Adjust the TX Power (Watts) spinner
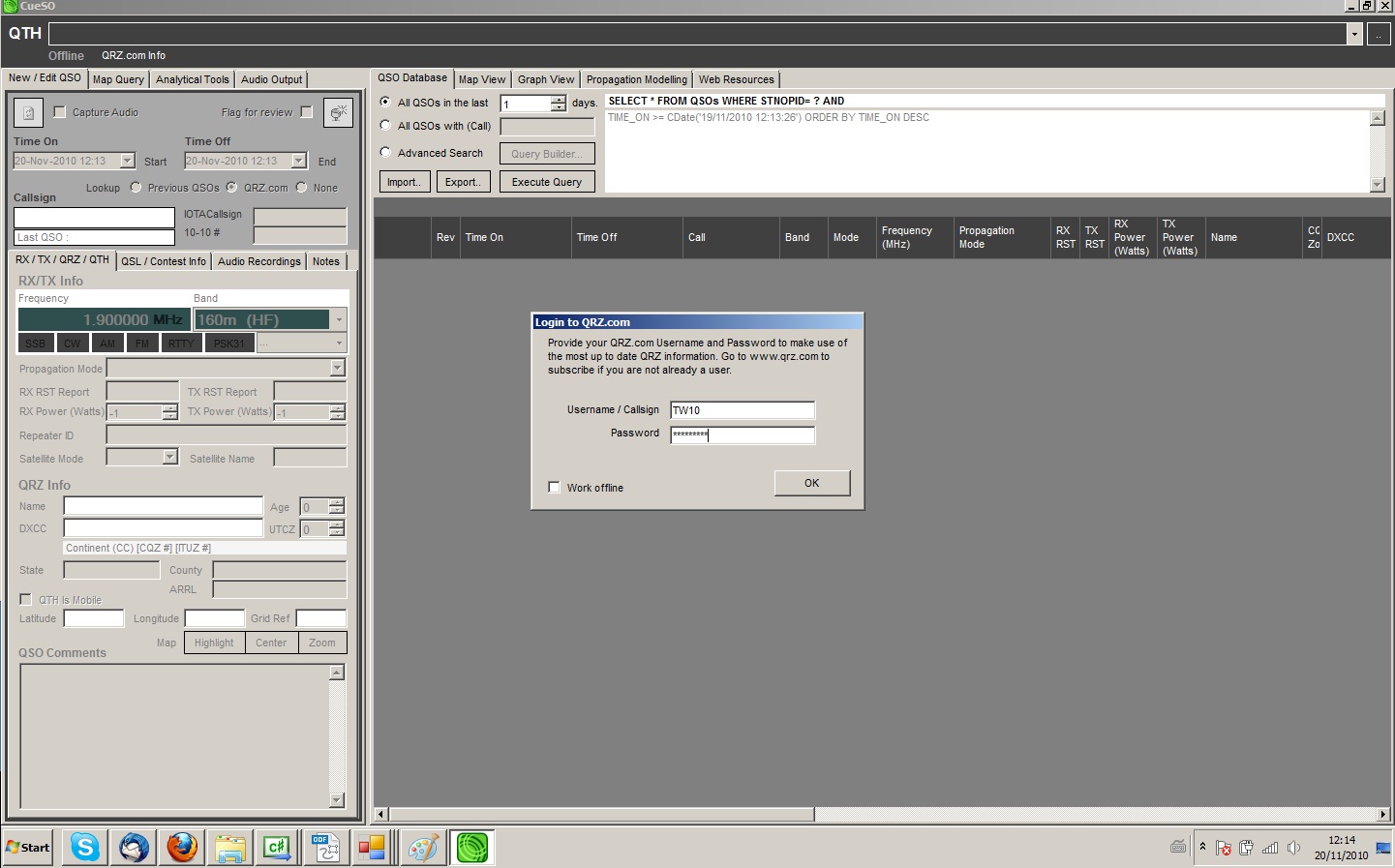This screenshot has width=1395, height=868. (337, 412)
